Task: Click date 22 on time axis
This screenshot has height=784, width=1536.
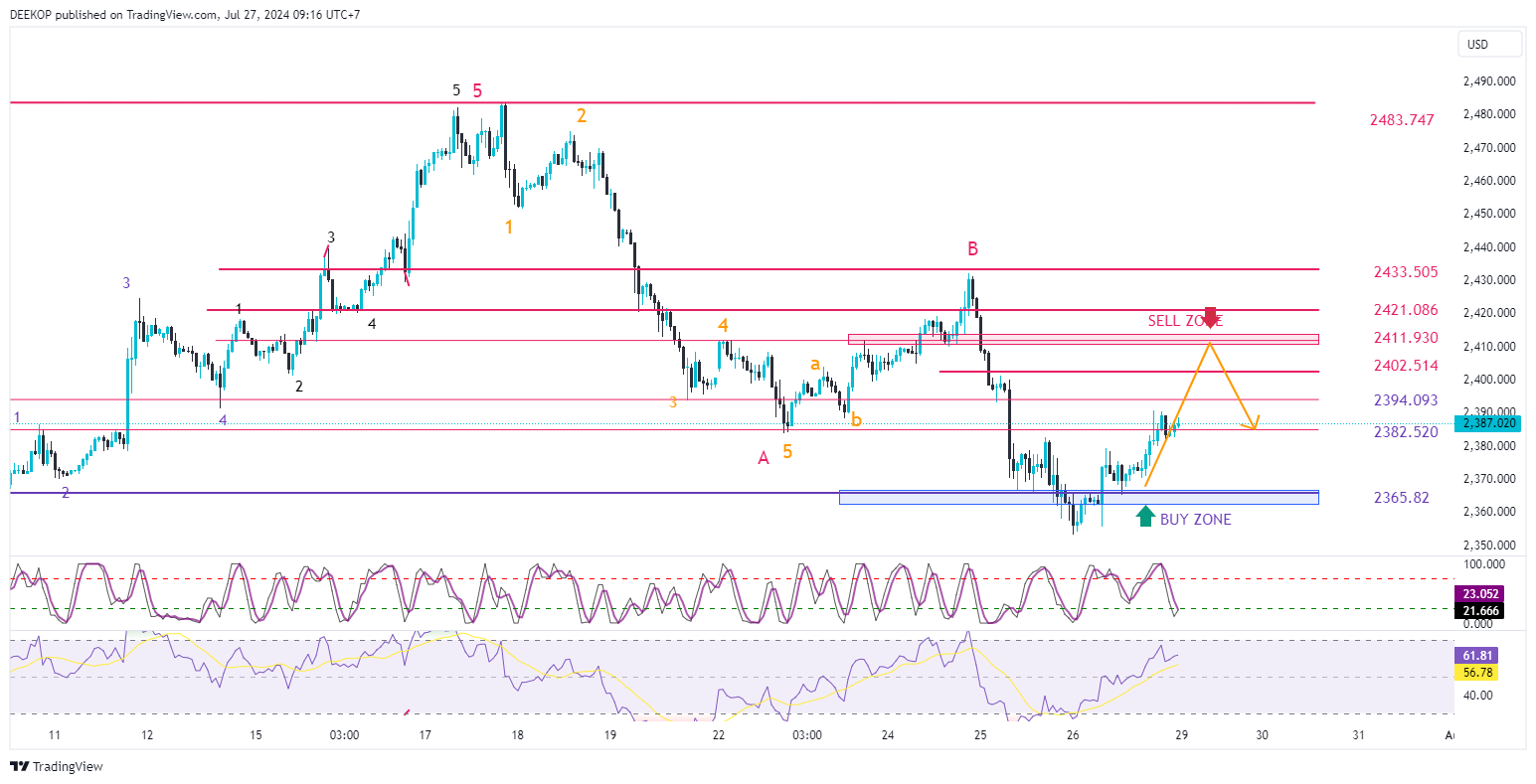Action: point(719,735)
